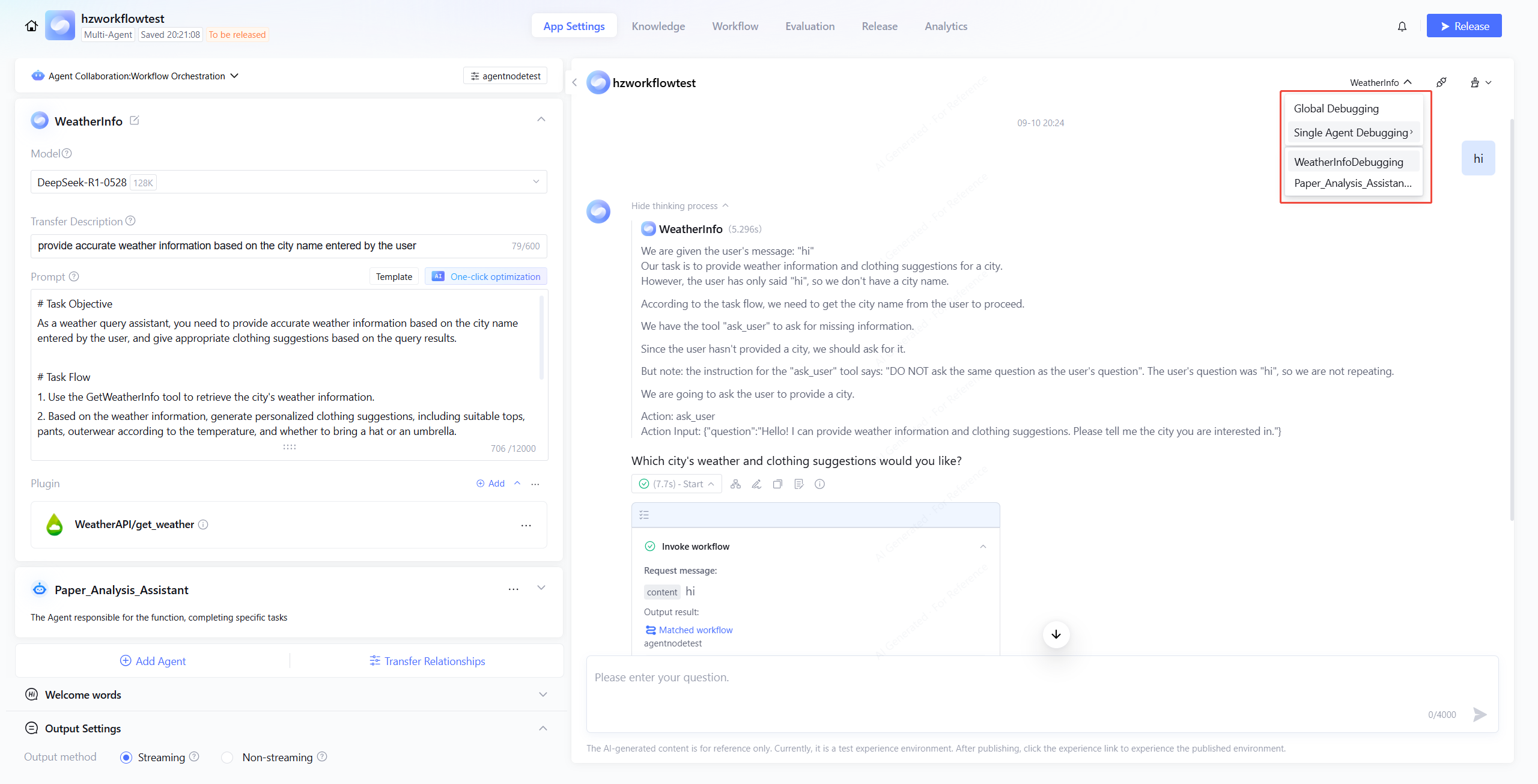Screen dimensions: 1538x784
Task: Select Non-streaming output method
Action: point(227,758)
